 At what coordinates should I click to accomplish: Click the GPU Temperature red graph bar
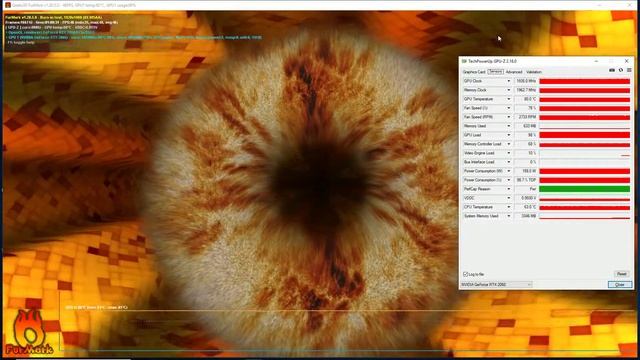point(584,99)
